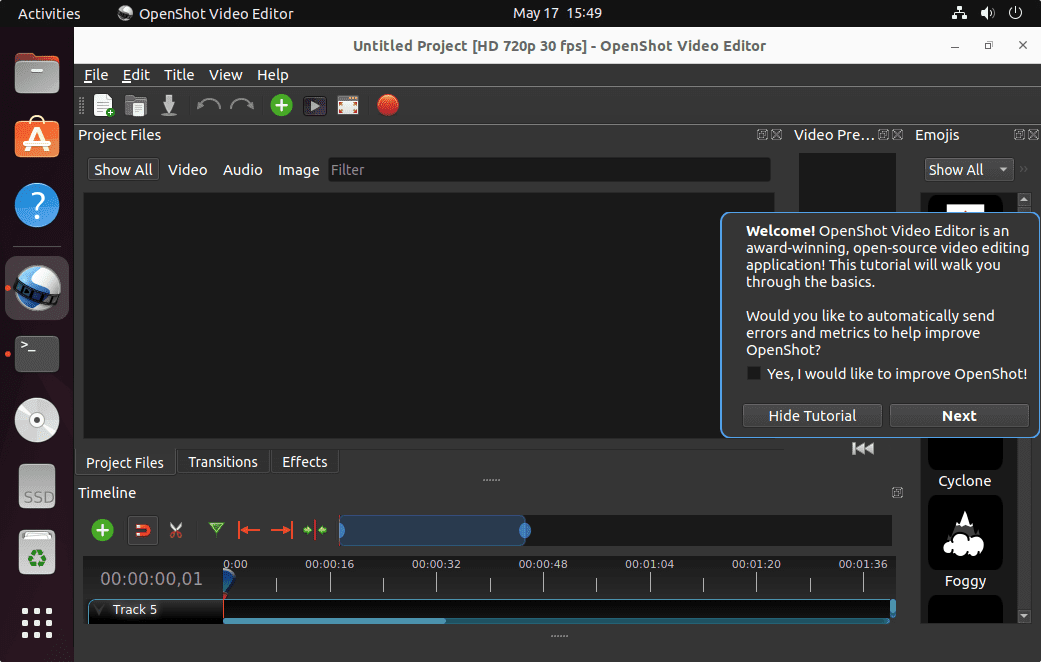Open the View menu
Screen dimensions: 1041x662
[x=226, y=75]
